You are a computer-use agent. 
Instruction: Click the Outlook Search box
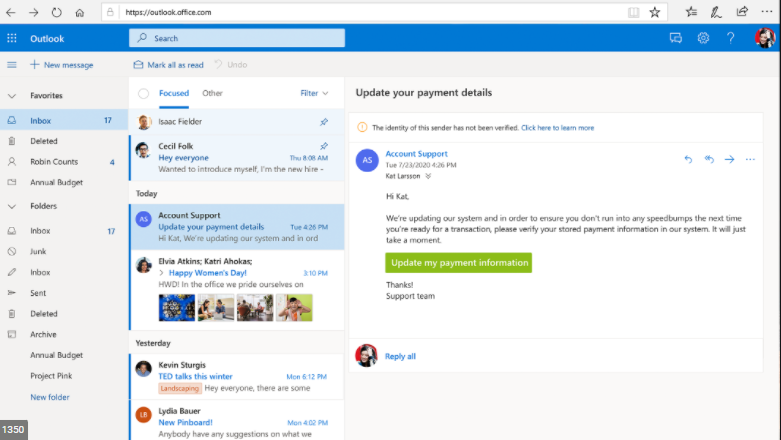pos(237,38)
